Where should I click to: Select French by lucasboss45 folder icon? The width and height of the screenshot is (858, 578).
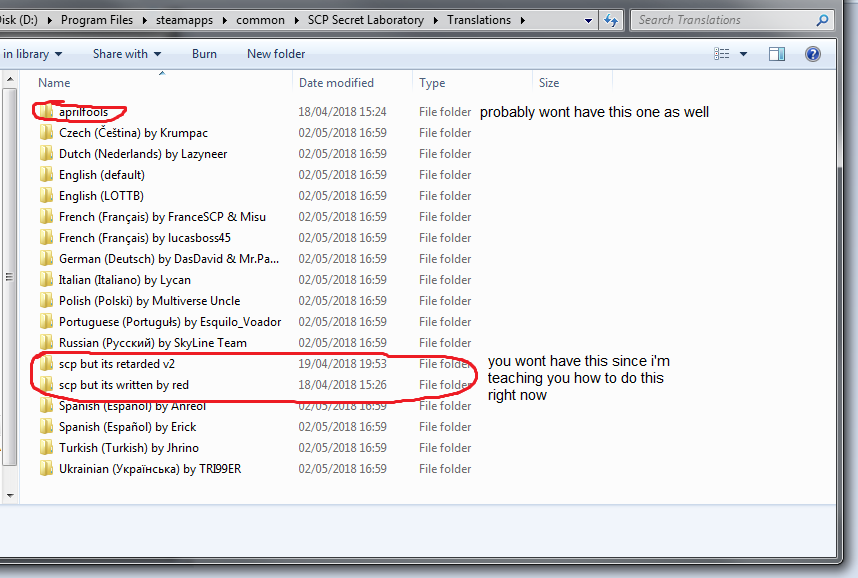point(46,238)
